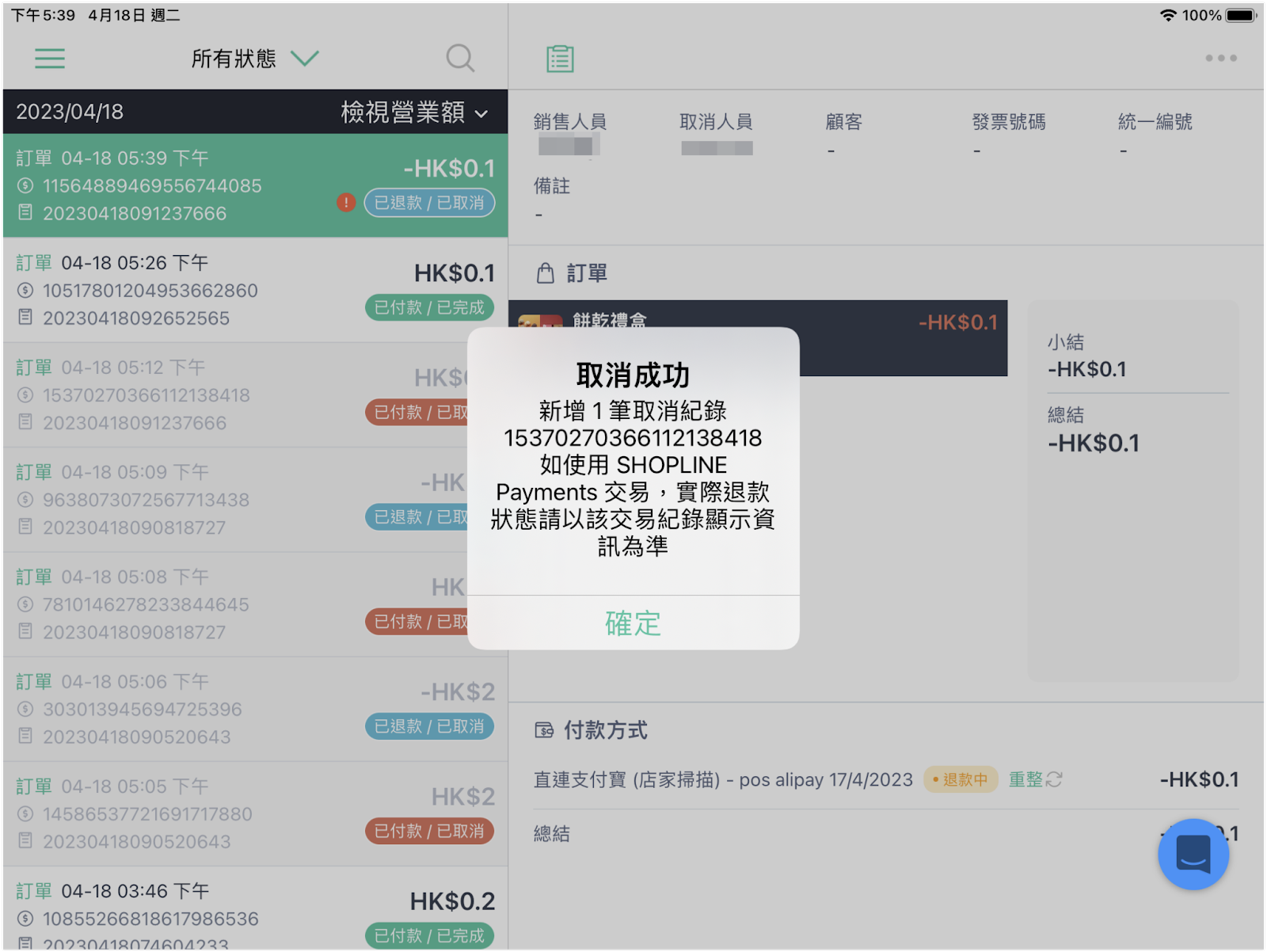Click the refresh icon next to 重整

pos(1054,780)
